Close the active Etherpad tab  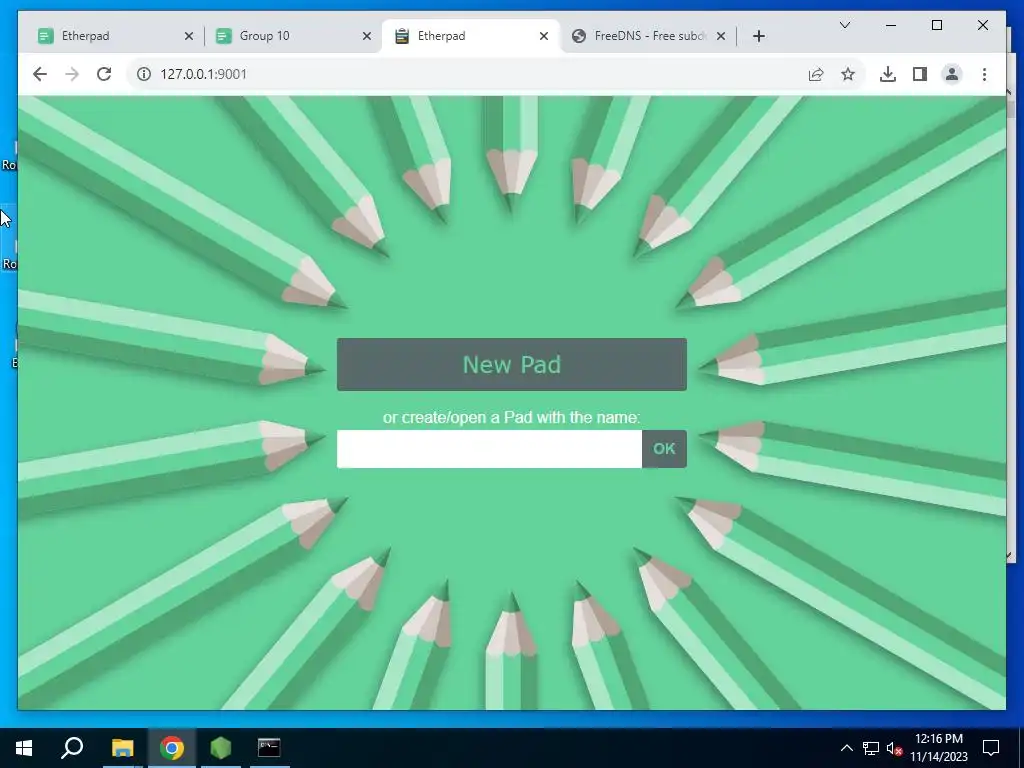543,36
